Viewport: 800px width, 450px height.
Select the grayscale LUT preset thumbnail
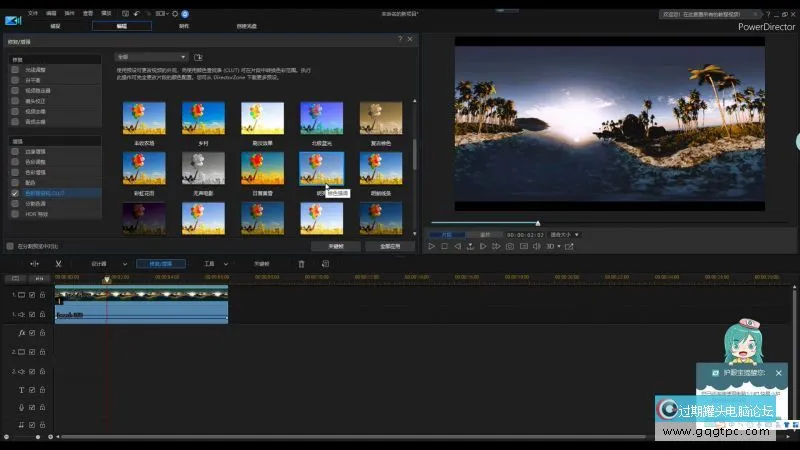201,167
